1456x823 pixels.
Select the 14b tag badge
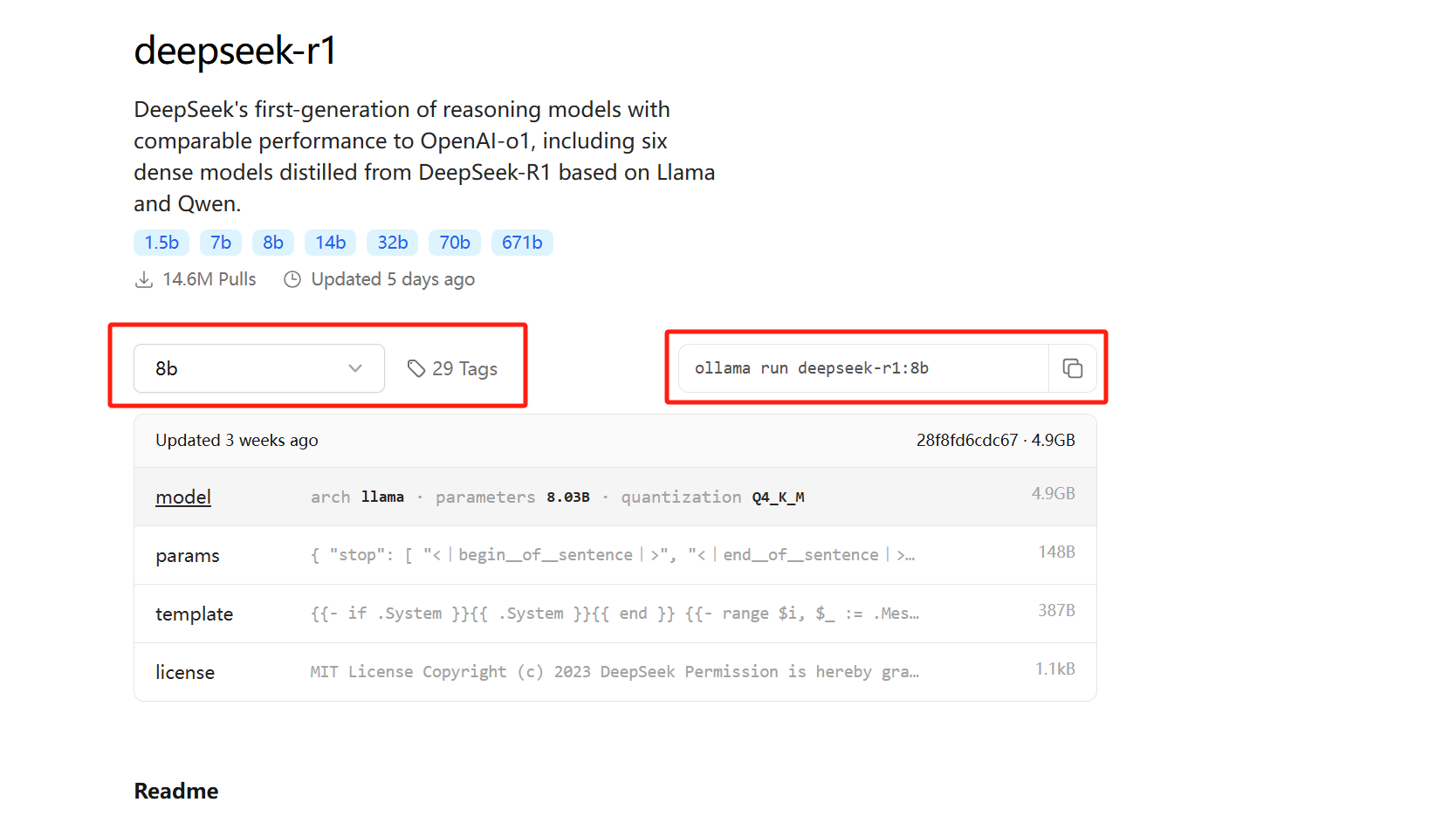pos(331,243)
